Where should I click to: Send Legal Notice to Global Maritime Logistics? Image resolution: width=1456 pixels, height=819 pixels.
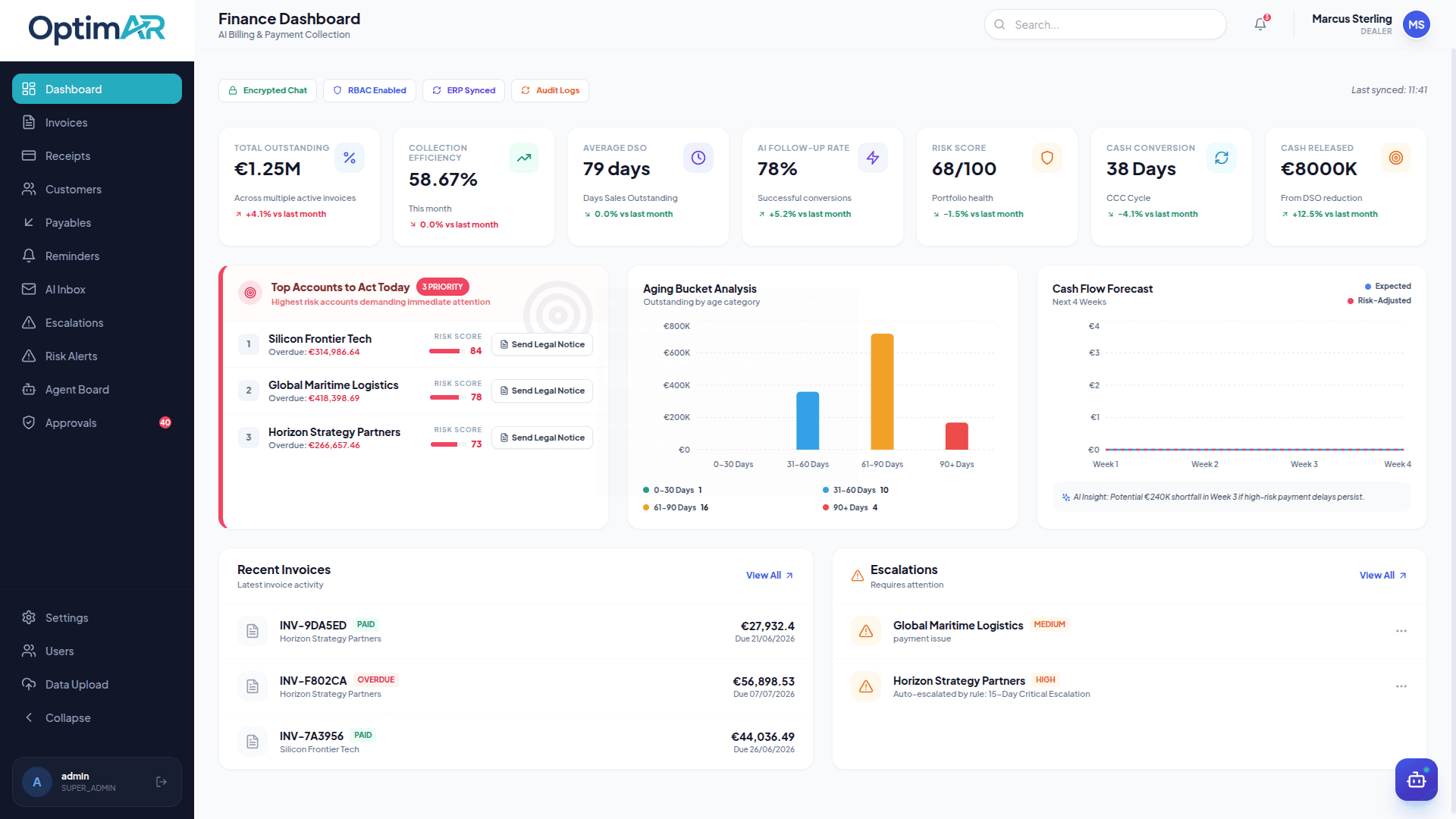point(542,391)
